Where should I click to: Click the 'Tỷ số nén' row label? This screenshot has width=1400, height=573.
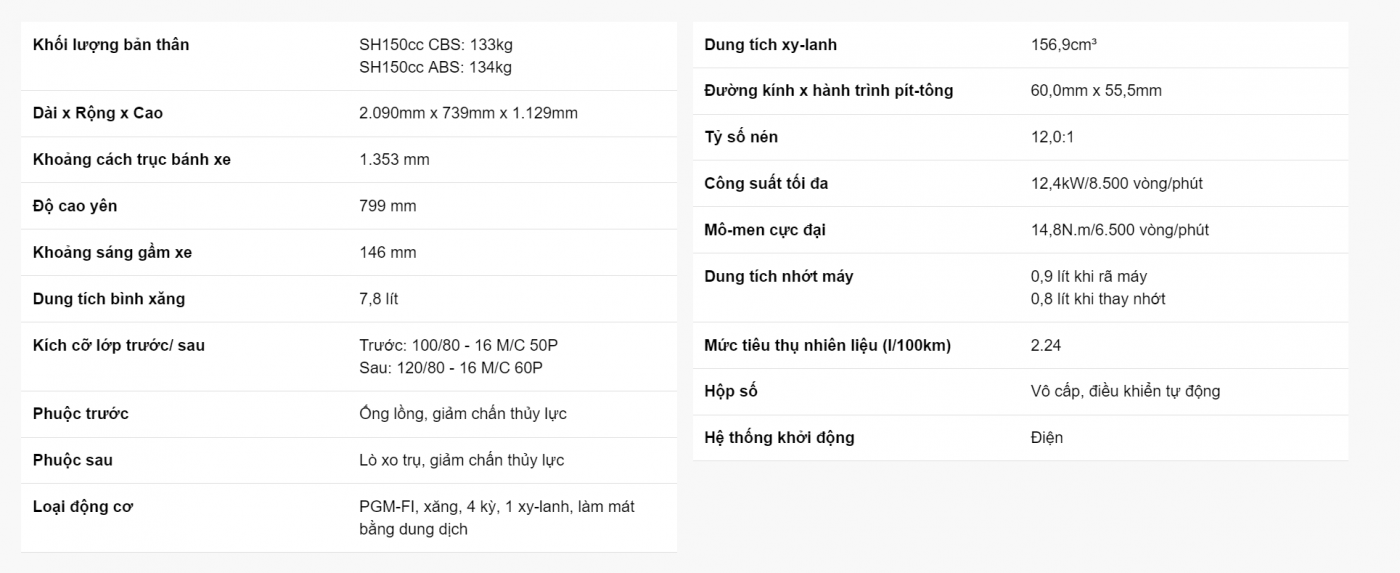pyautogui.click(x=741, y=137)
